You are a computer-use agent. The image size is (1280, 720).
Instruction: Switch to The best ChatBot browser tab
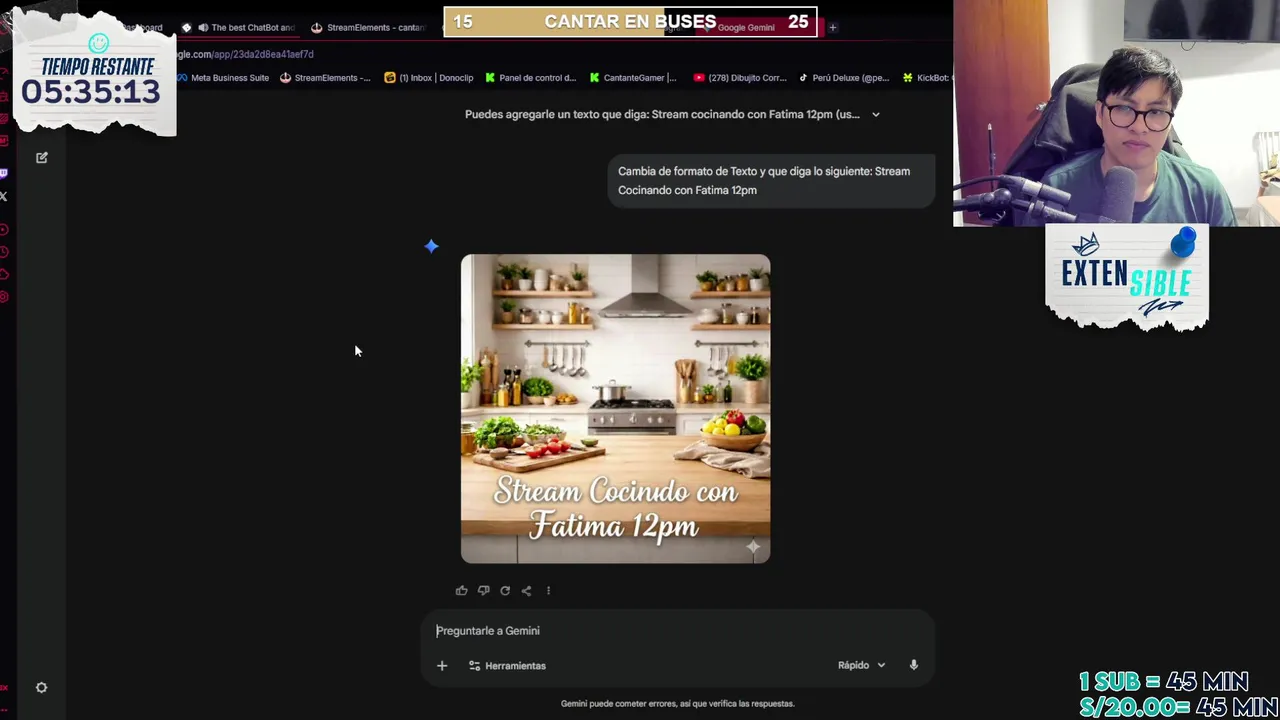(240, 27)
